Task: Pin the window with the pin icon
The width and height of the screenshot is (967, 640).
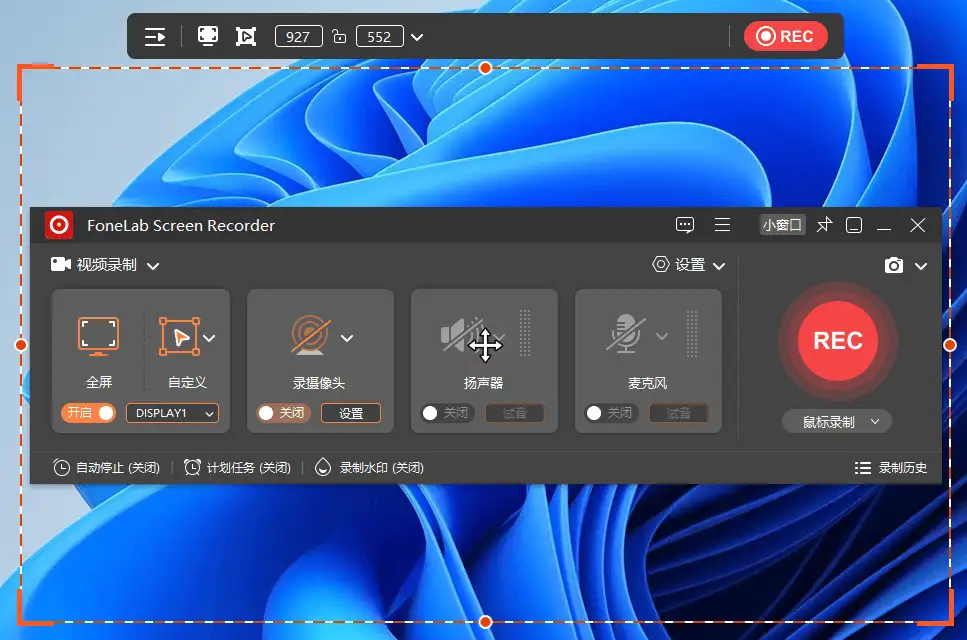Action: tap(824, 225)
